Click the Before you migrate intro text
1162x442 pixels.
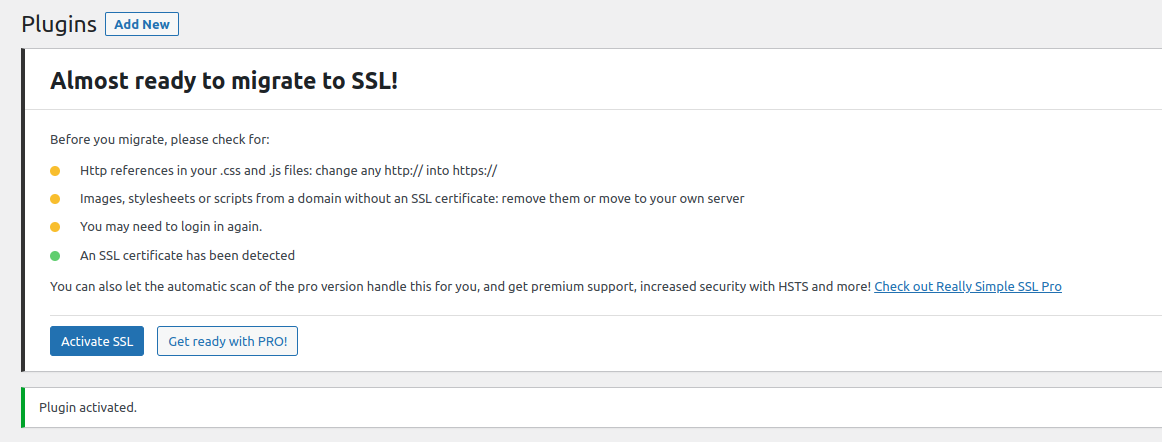click(160, 139)
